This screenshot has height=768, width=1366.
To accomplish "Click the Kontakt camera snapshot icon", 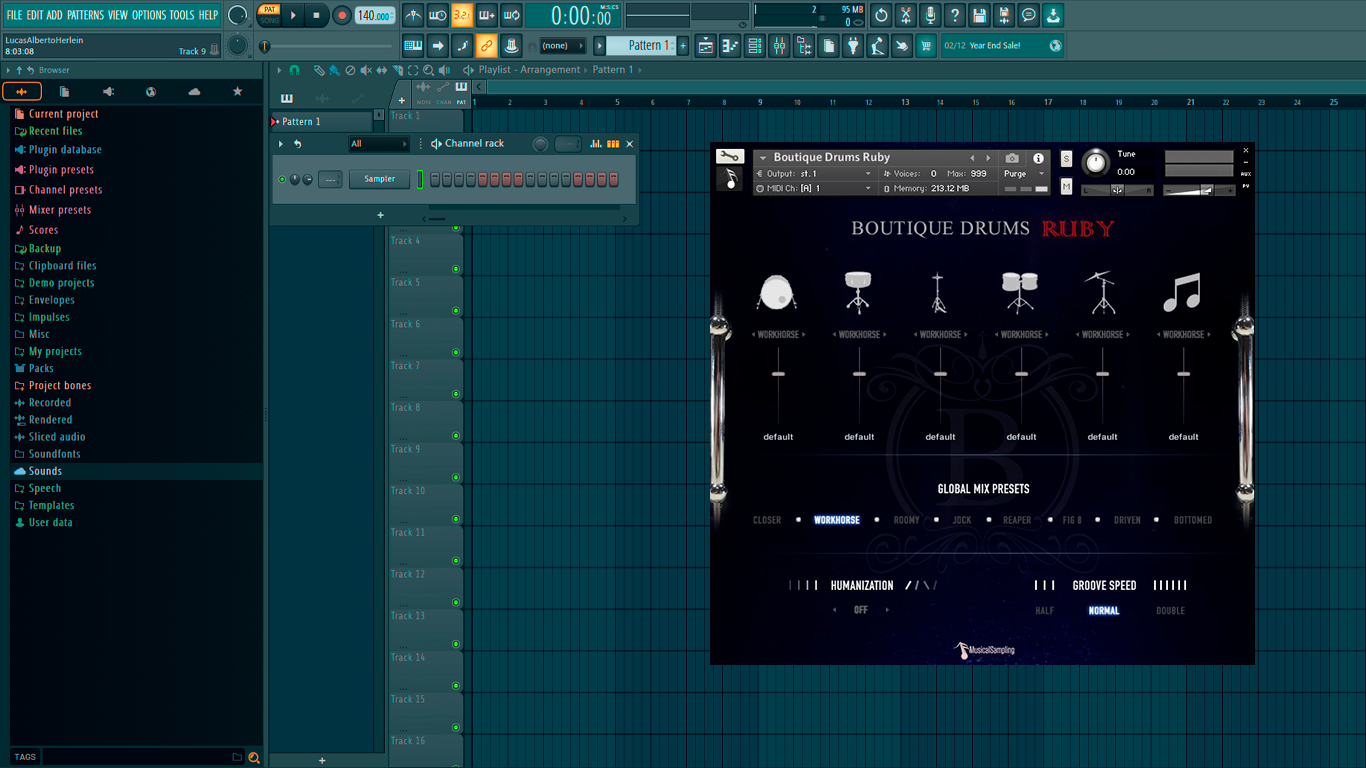I will [1012, 158].
